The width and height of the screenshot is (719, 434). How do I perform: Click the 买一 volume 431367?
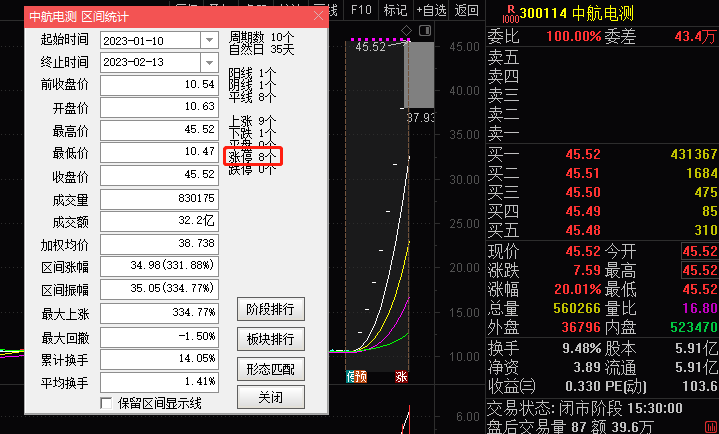click(694, 154)
